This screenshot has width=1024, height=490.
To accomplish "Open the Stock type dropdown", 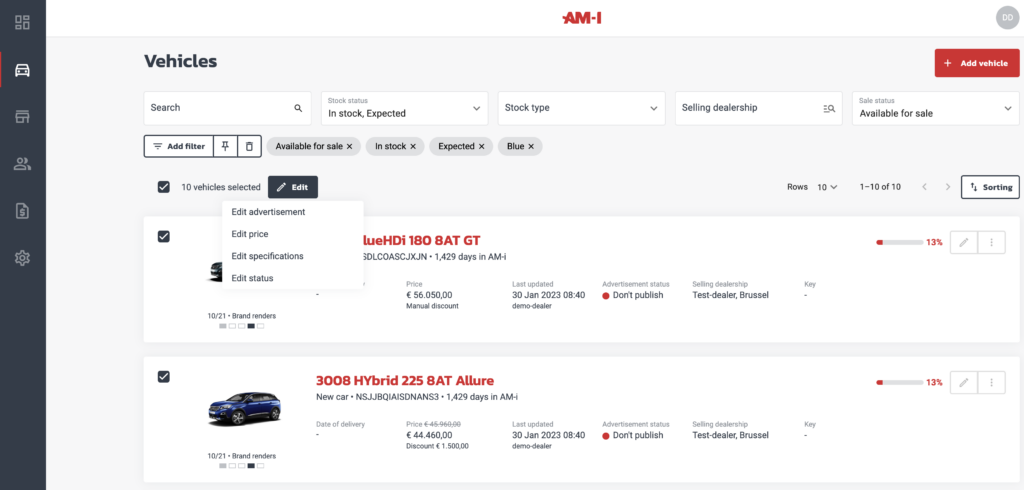I will click(581, 108).
